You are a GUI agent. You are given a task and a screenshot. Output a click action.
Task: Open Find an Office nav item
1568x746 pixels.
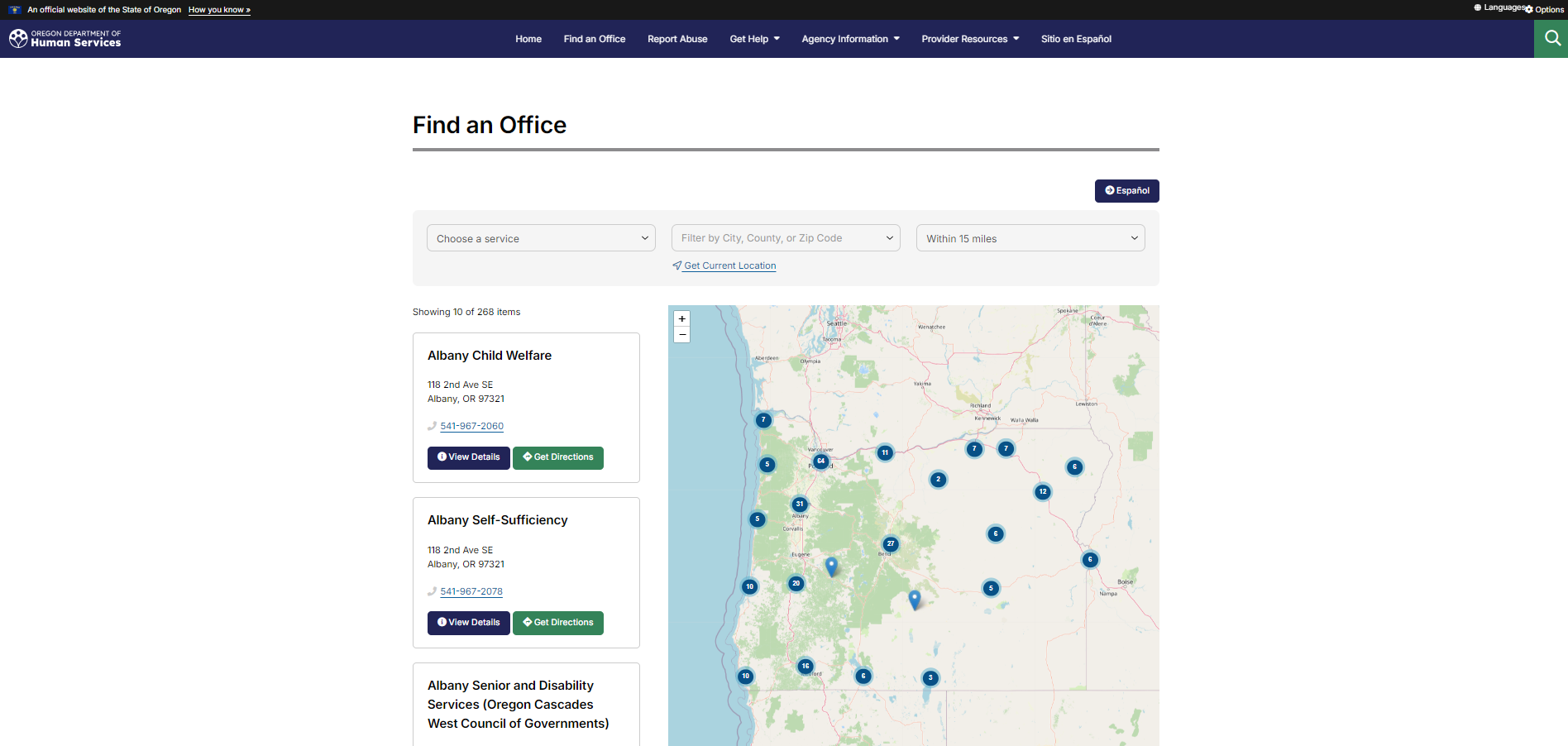click(595, 39)
